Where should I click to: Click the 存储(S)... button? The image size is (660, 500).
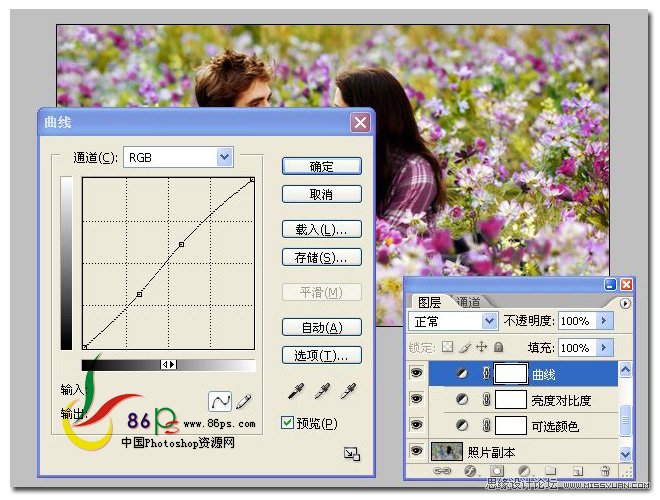coord(322,257)
